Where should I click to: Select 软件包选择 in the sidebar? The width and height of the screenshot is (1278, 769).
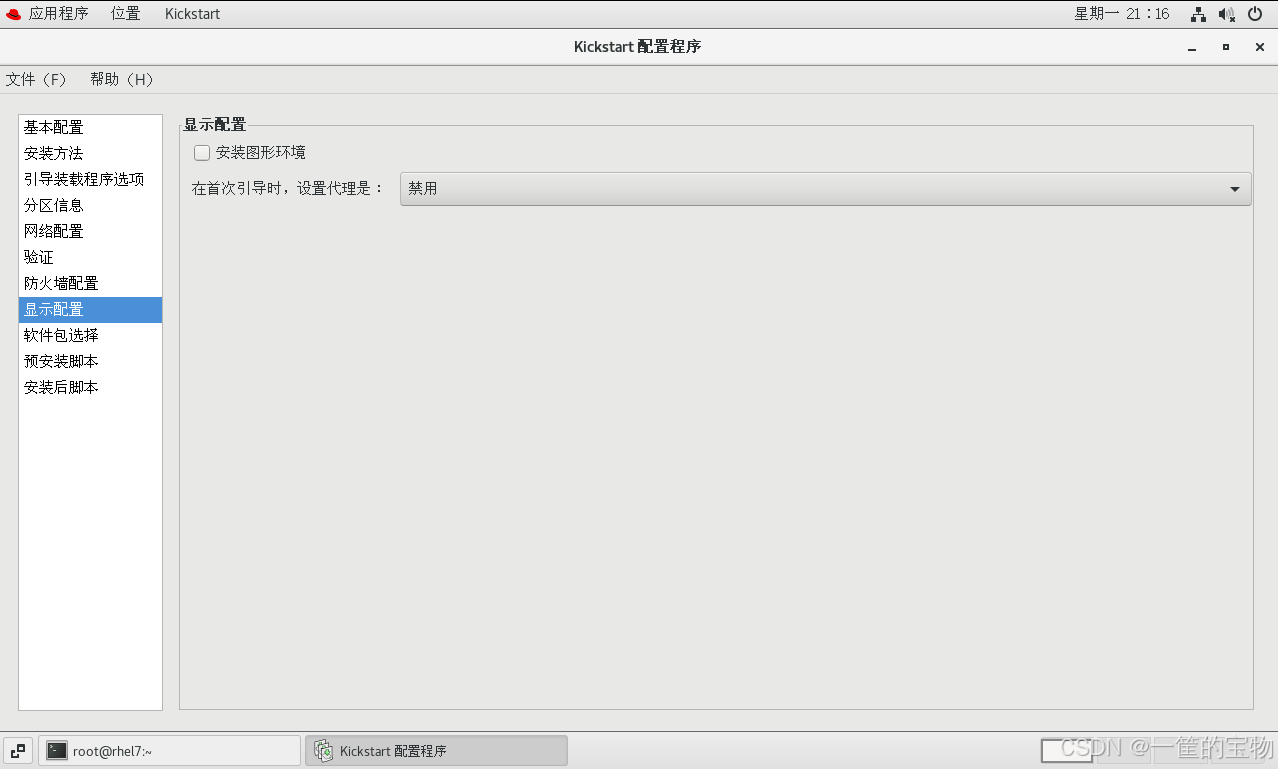click(x=90, y=336)
